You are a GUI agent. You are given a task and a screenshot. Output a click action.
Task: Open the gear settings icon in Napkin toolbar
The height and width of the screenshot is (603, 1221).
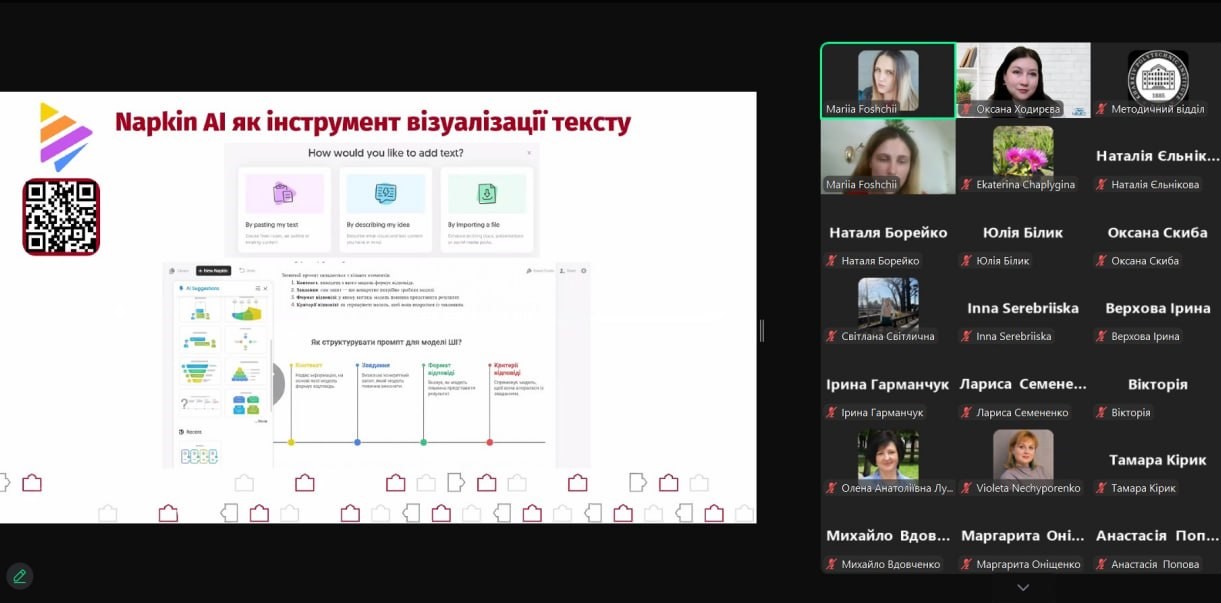pyautogui.click(x=584, y=270)
